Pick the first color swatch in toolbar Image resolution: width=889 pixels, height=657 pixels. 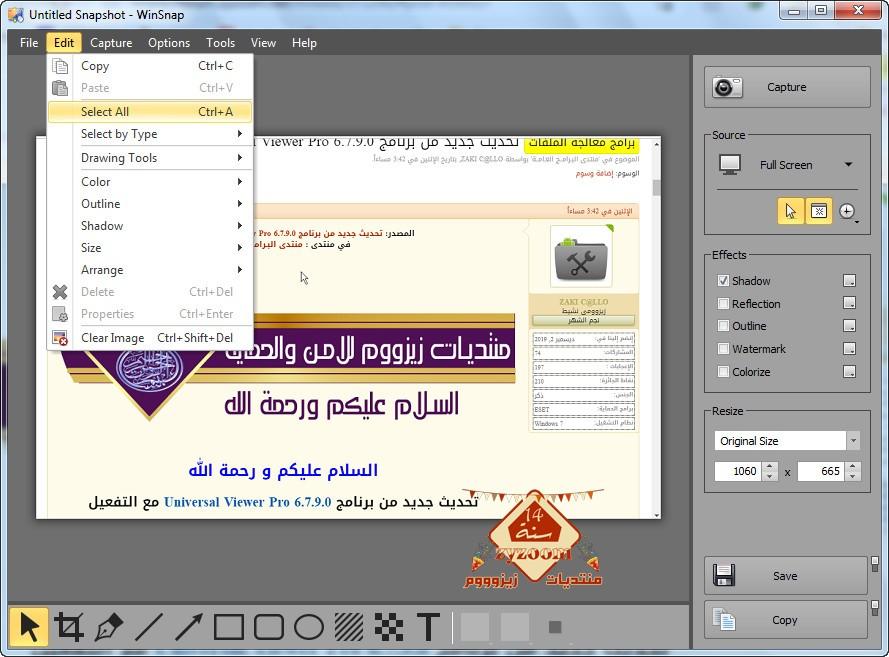point(475,627)
